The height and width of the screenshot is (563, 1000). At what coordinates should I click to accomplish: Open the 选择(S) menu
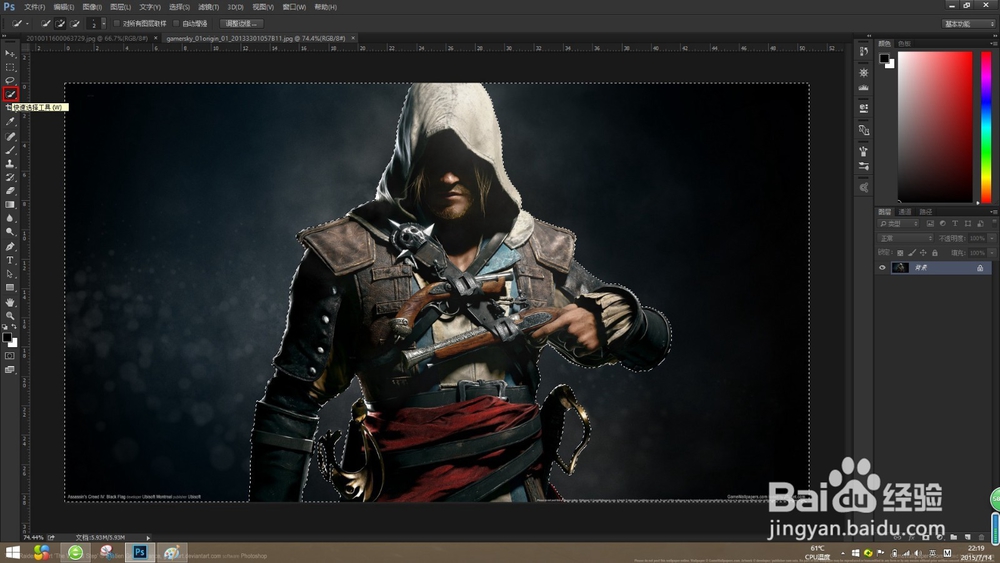[179, 7]
